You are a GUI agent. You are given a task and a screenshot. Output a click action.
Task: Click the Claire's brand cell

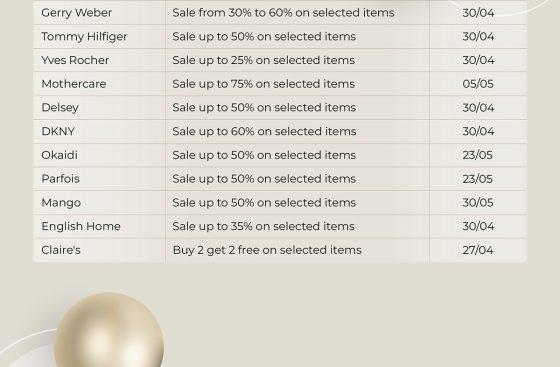99,250
